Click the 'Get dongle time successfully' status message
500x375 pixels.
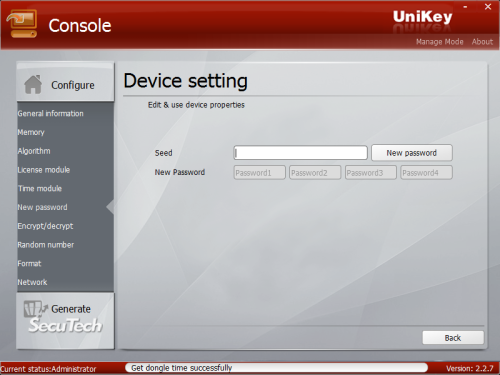(x=182, y=368)
